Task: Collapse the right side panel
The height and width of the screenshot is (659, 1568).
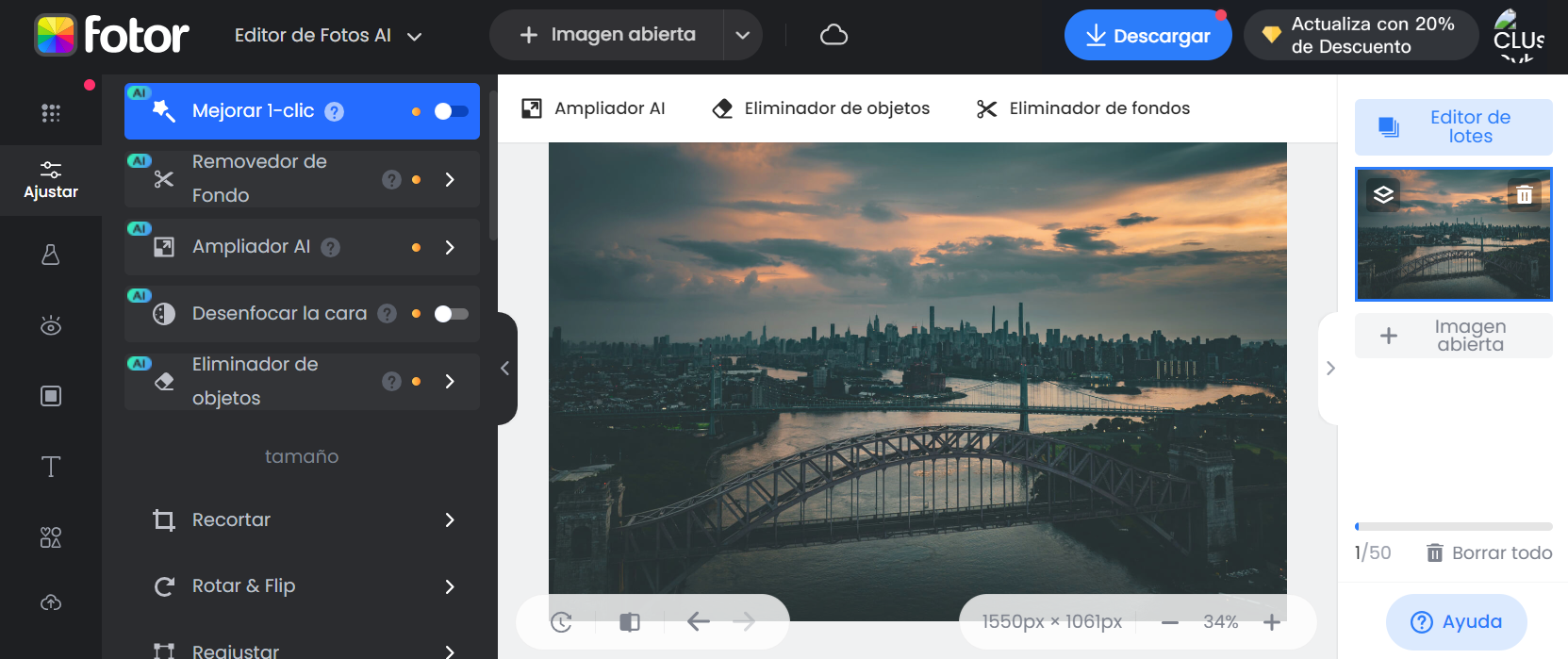Action: [1329, 368]
